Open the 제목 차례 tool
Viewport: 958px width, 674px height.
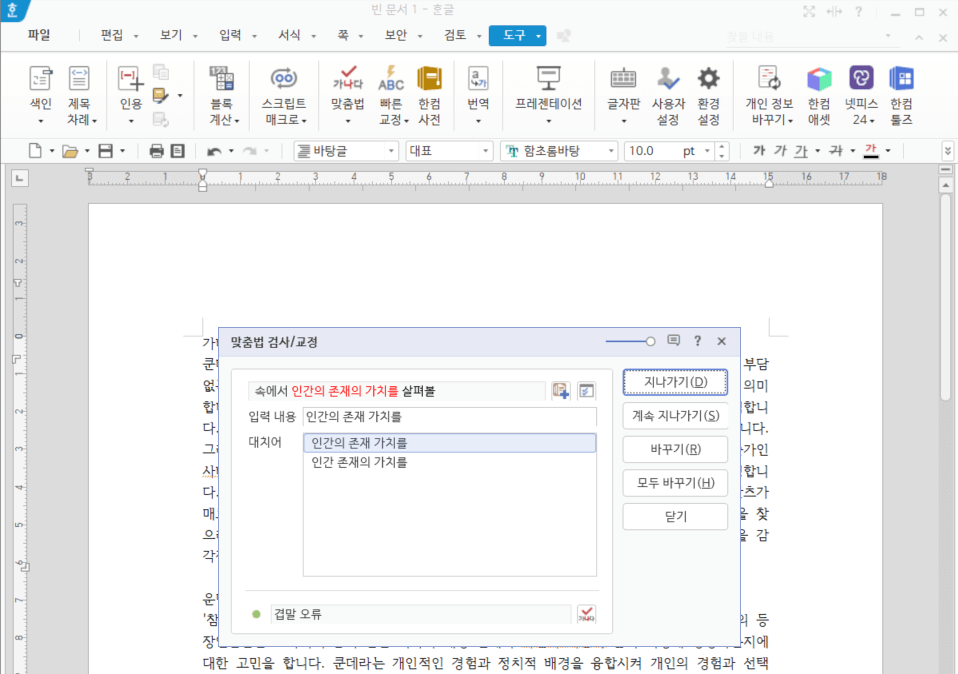(80, 94)
